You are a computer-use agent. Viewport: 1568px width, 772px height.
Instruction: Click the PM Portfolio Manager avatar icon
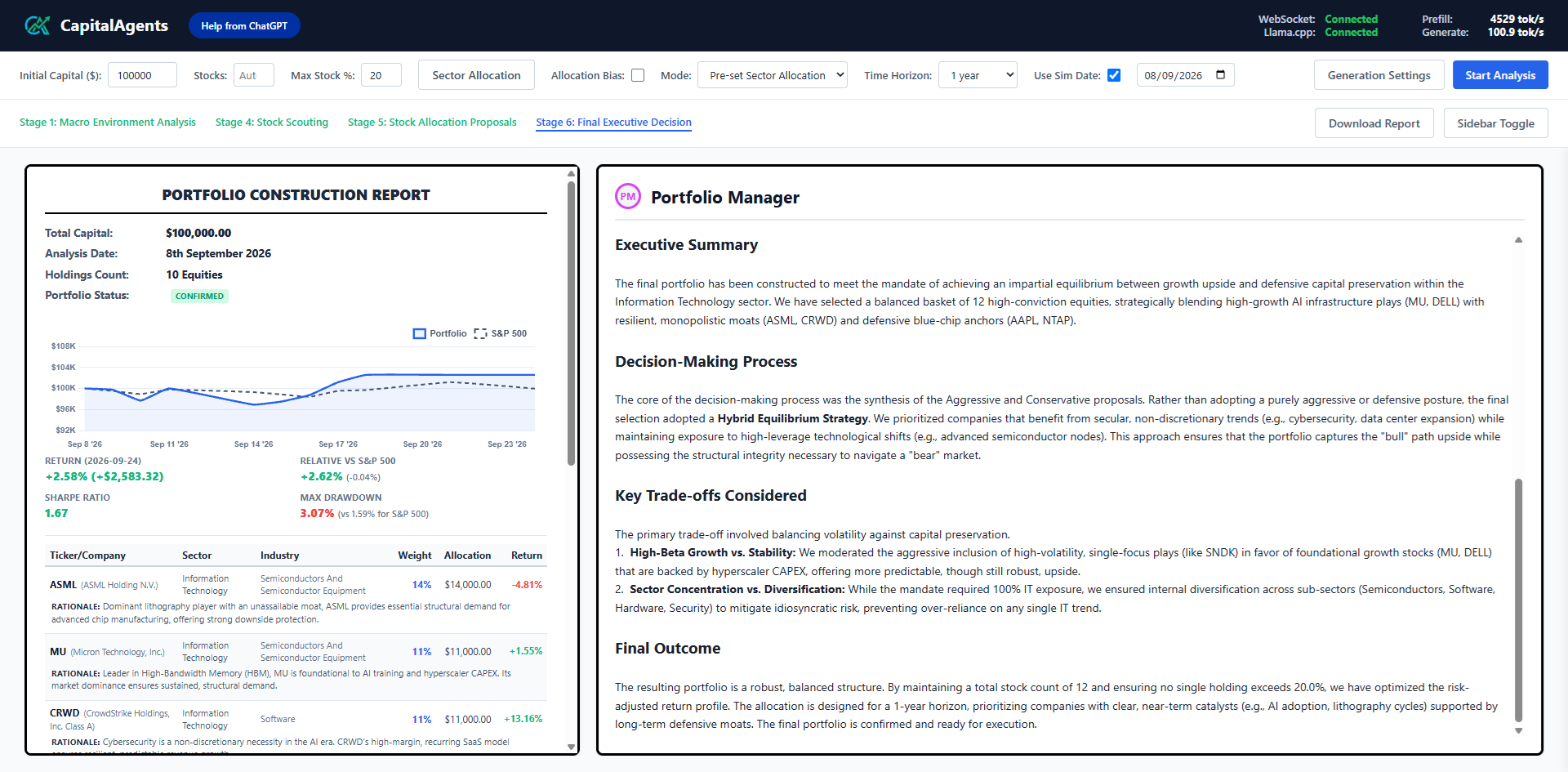[628, 197]
